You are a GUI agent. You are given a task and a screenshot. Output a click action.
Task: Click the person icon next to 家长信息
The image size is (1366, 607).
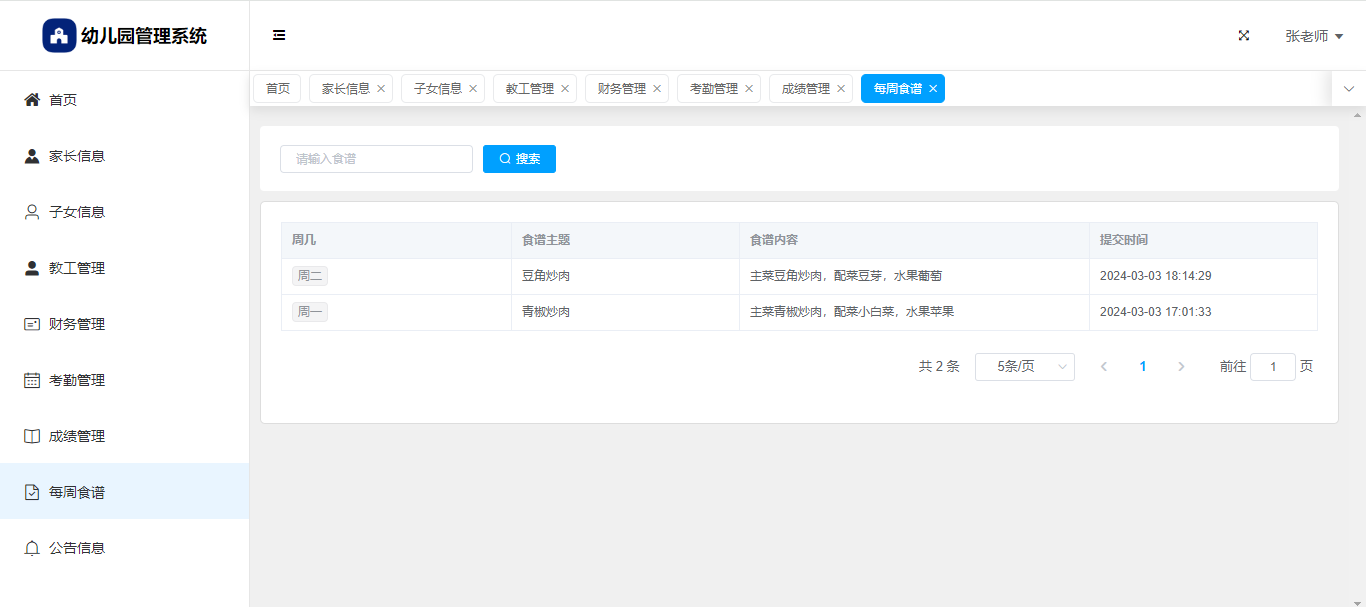pyautogui.click(x=32, y=156)
